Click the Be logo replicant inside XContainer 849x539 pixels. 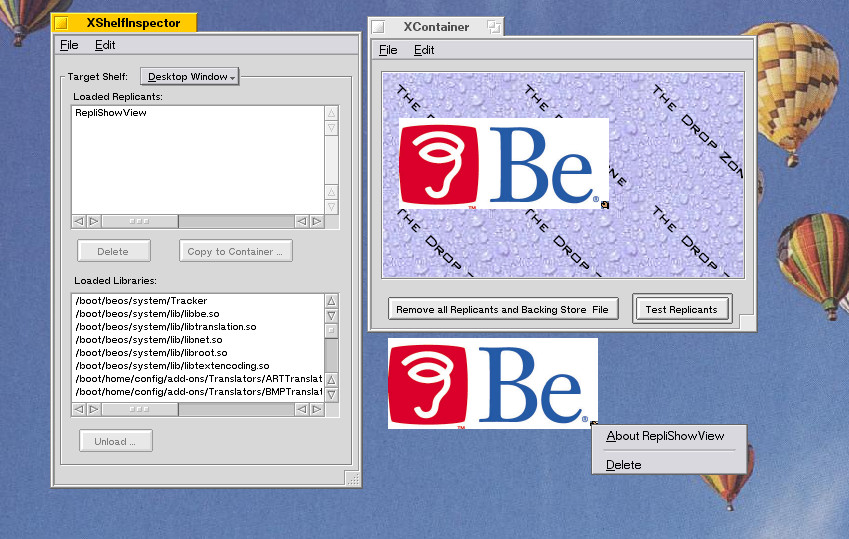tap(503, 164)
